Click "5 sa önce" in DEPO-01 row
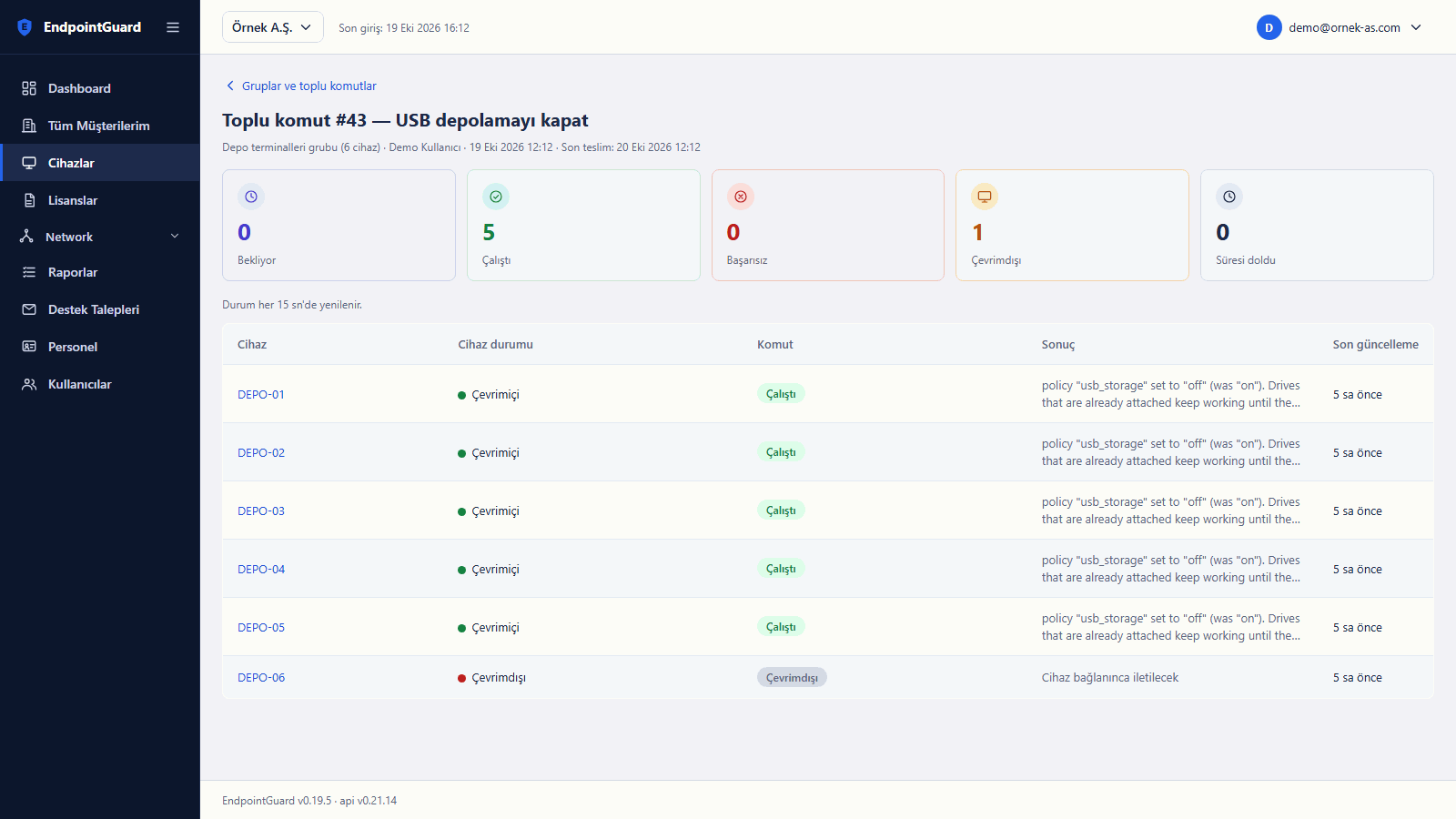Viewport: 1456px width, 819px height. (1358, 395)
